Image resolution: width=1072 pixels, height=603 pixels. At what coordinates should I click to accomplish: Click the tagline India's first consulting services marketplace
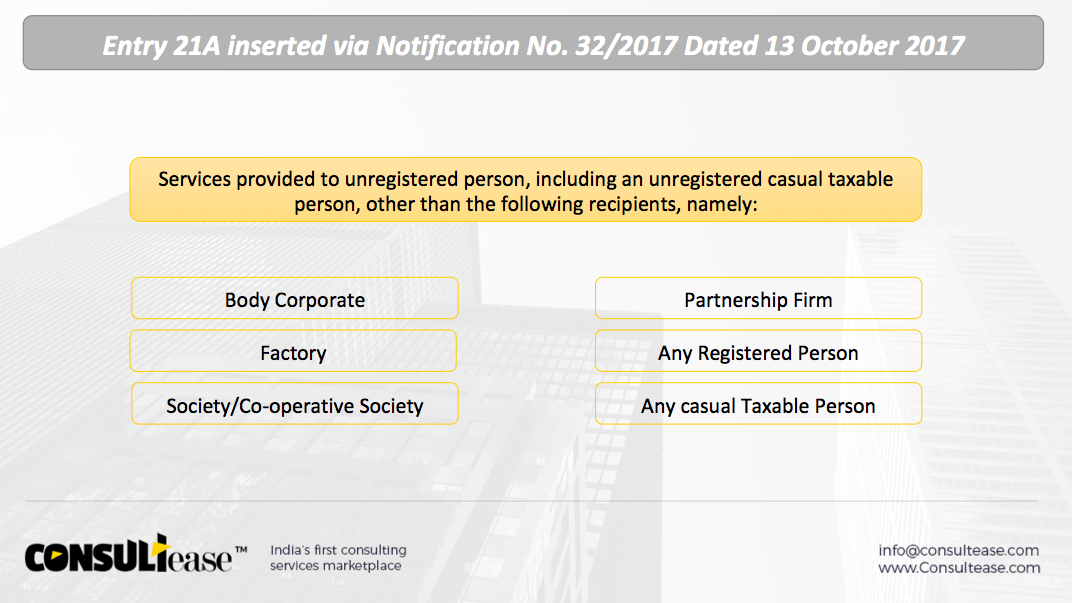(x=338, y=558)
